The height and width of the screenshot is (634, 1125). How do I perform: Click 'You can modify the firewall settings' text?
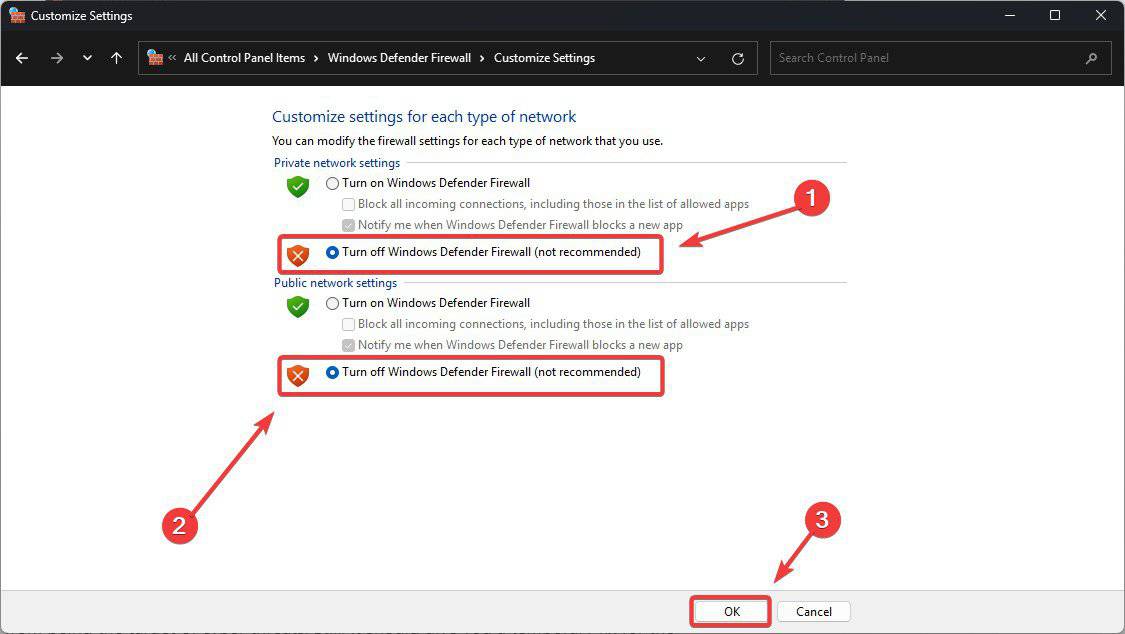(467, 141)
